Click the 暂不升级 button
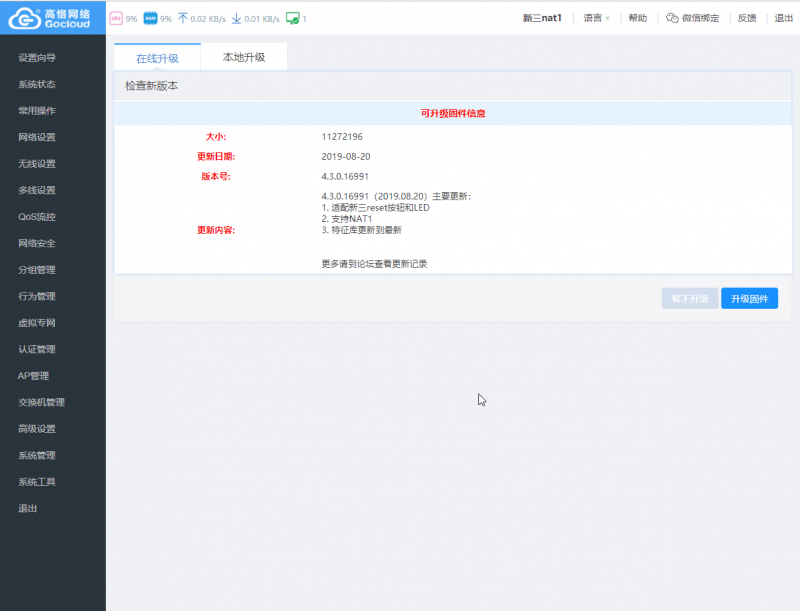This screenshot has height=611, width=800. (x=690, y=298)
